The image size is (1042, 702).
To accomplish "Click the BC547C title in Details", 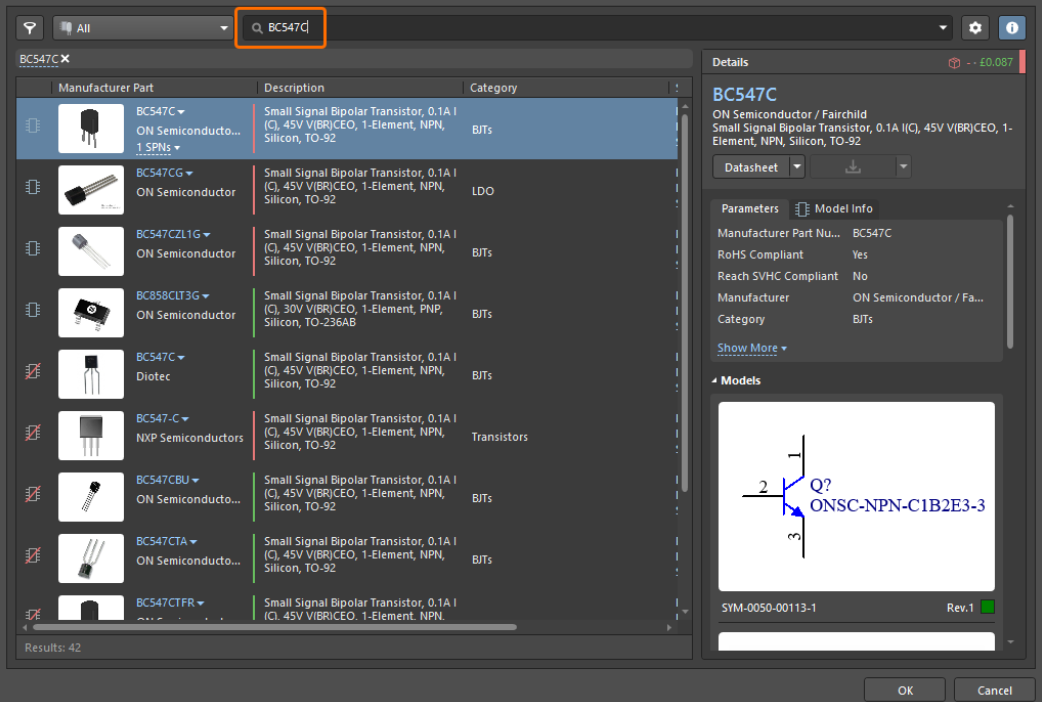I will click(x=744, y=94).
